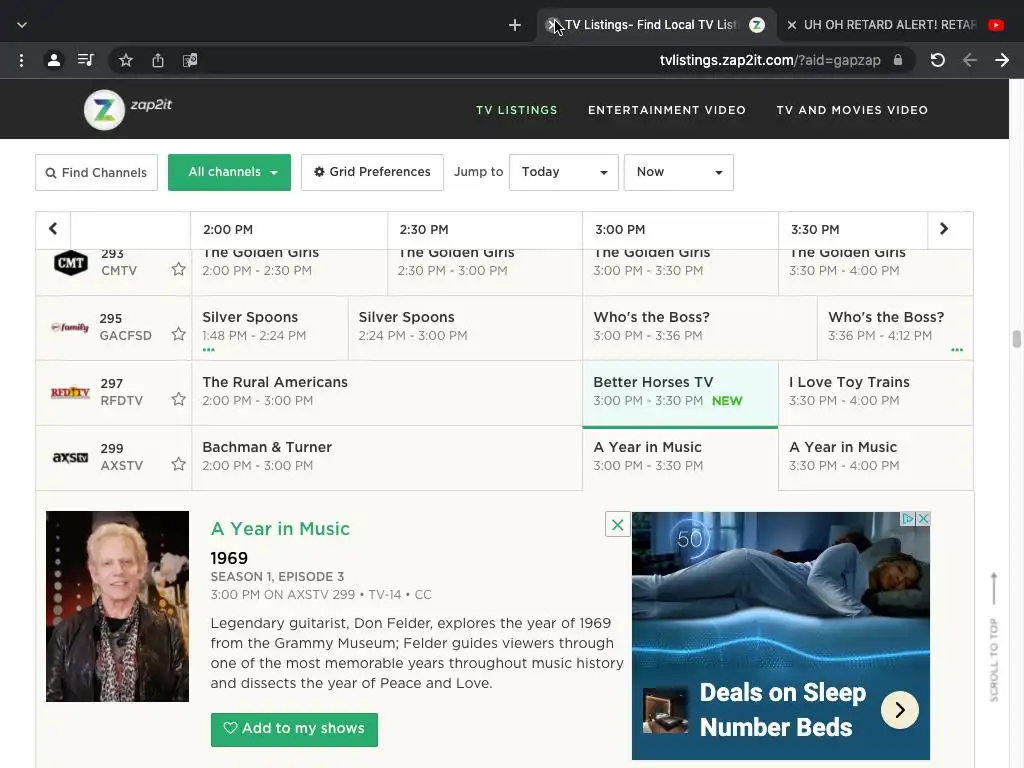Select Silver Spoons 2:24 PM listing

pyautogui.click(x=465, y=327)
